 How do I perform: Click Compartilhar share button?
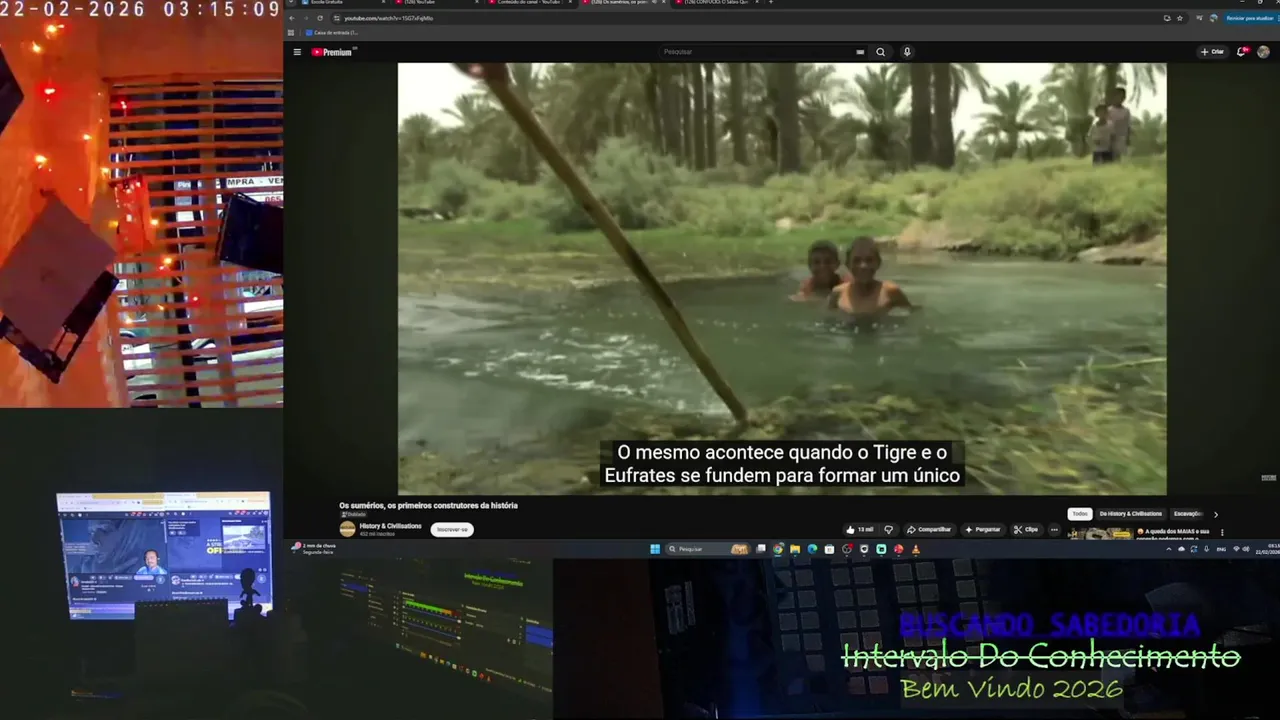click(x=929, y=529)
